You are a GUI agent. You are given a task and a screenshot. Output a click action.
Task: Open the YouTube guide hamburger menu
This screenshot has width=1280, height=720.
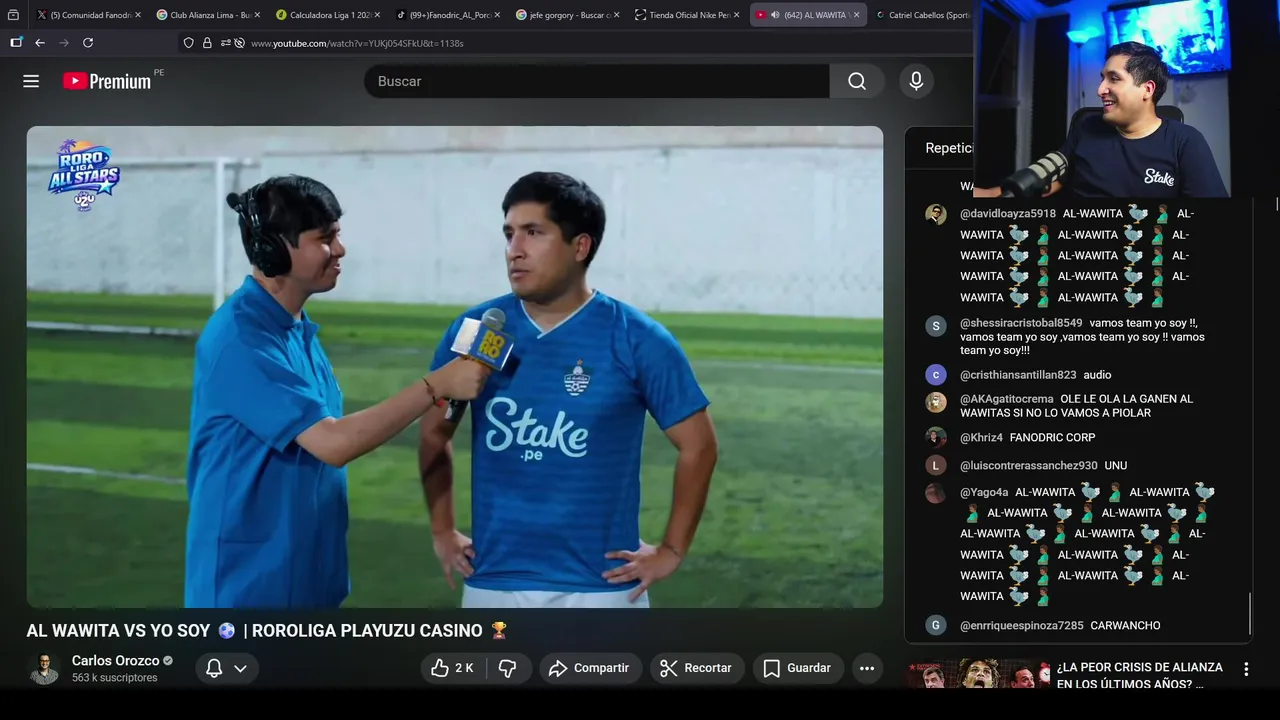[31, 81]
